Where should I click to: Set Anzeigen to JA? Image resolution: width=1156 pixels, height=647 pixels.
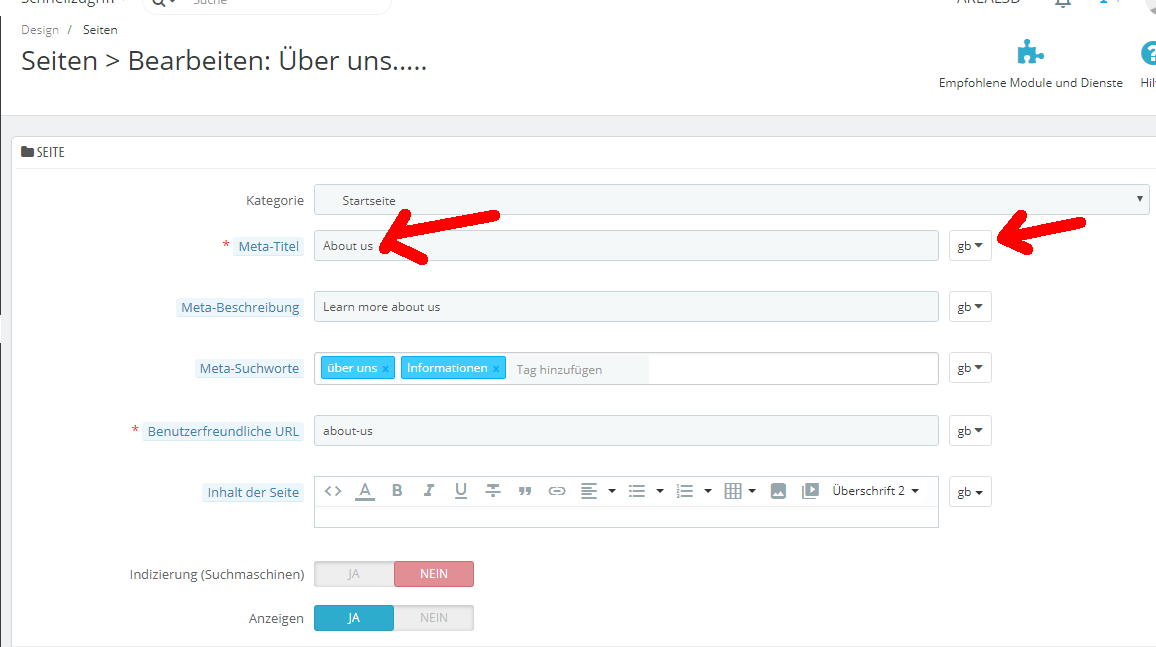pyautogui.click(x=354, y=618)
